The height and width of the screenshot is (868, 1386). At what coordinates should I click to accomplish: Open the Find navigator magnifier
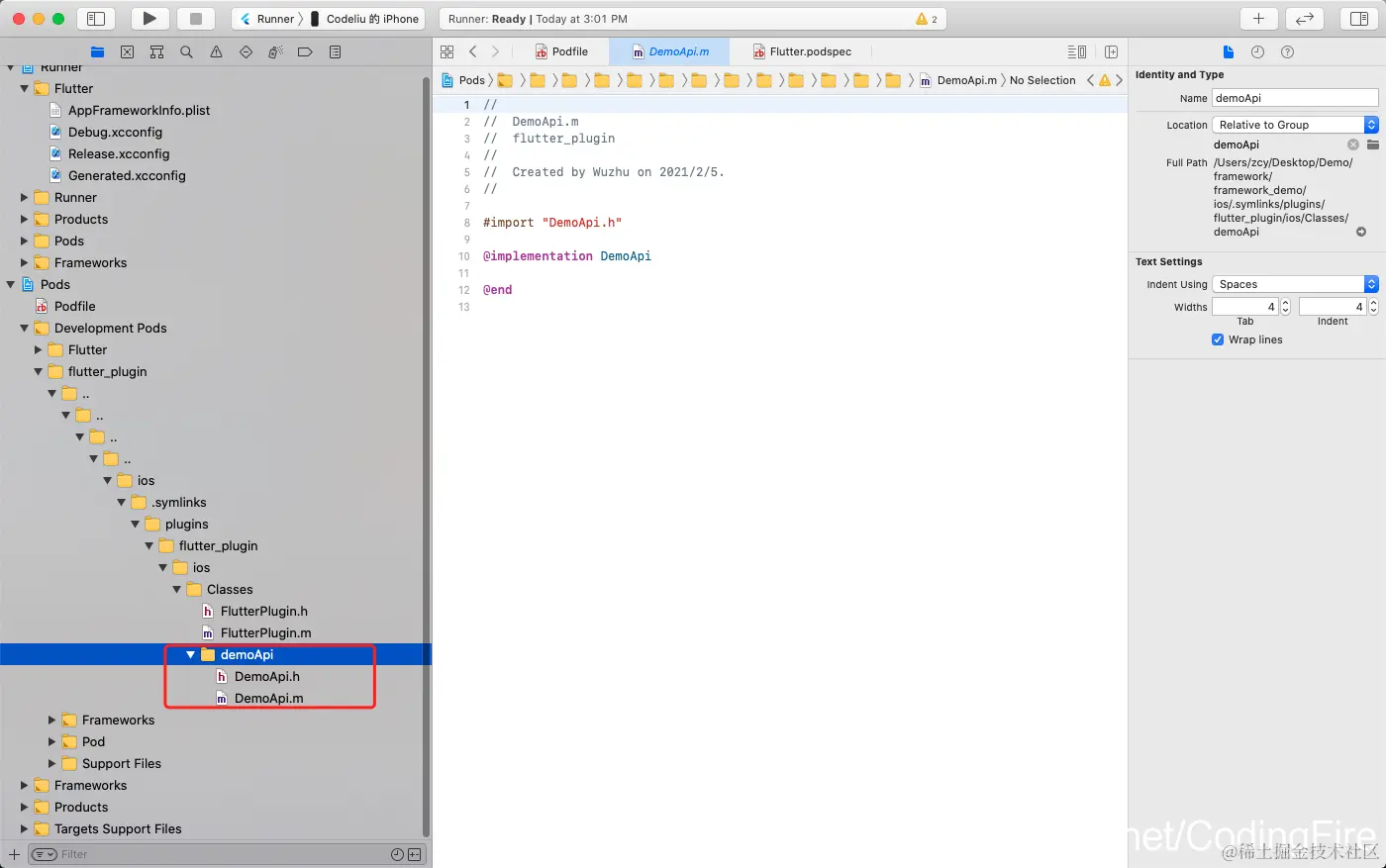pos(186,51)
